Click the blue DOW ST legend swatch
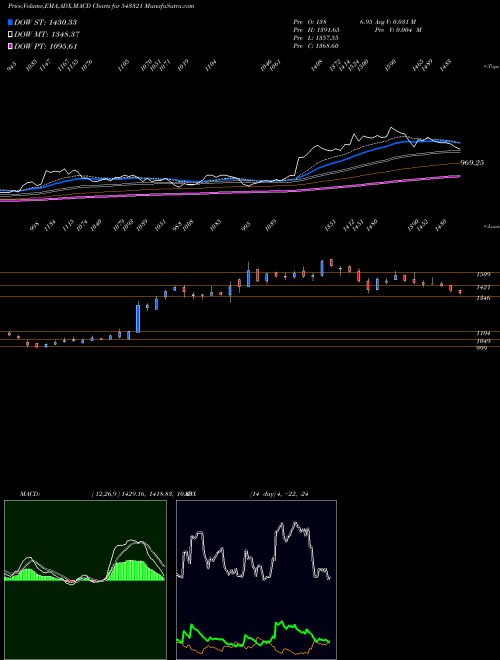 click(x=10, y=22)
